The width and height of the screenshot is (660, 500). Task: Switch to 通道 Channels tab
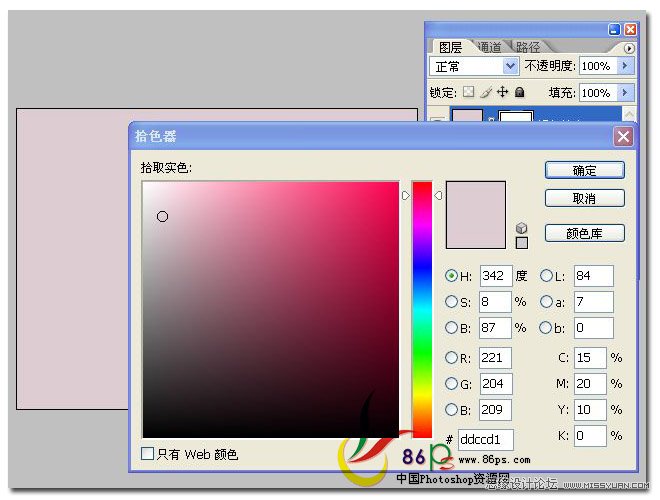490,47
